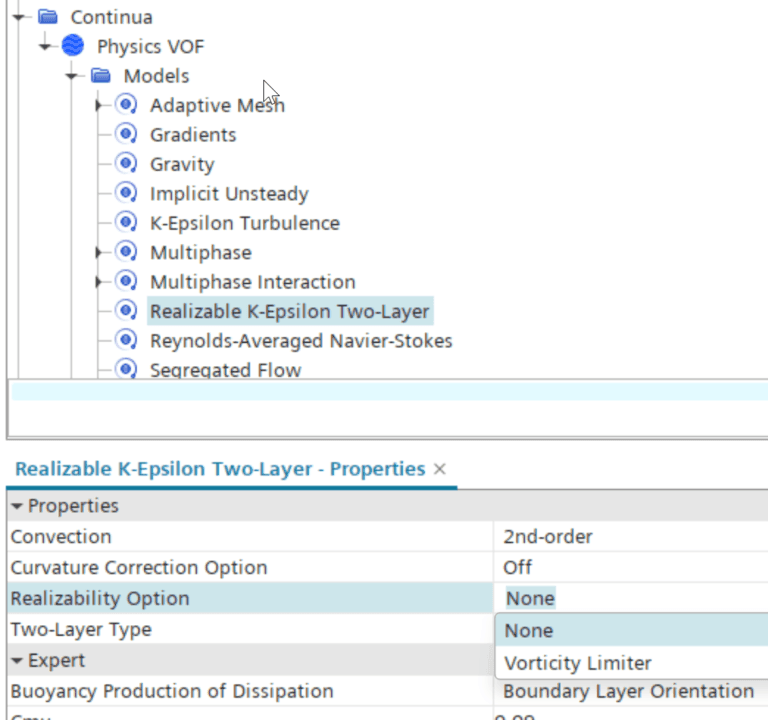
Task: Select the Continua tree label
Action: 112,17
